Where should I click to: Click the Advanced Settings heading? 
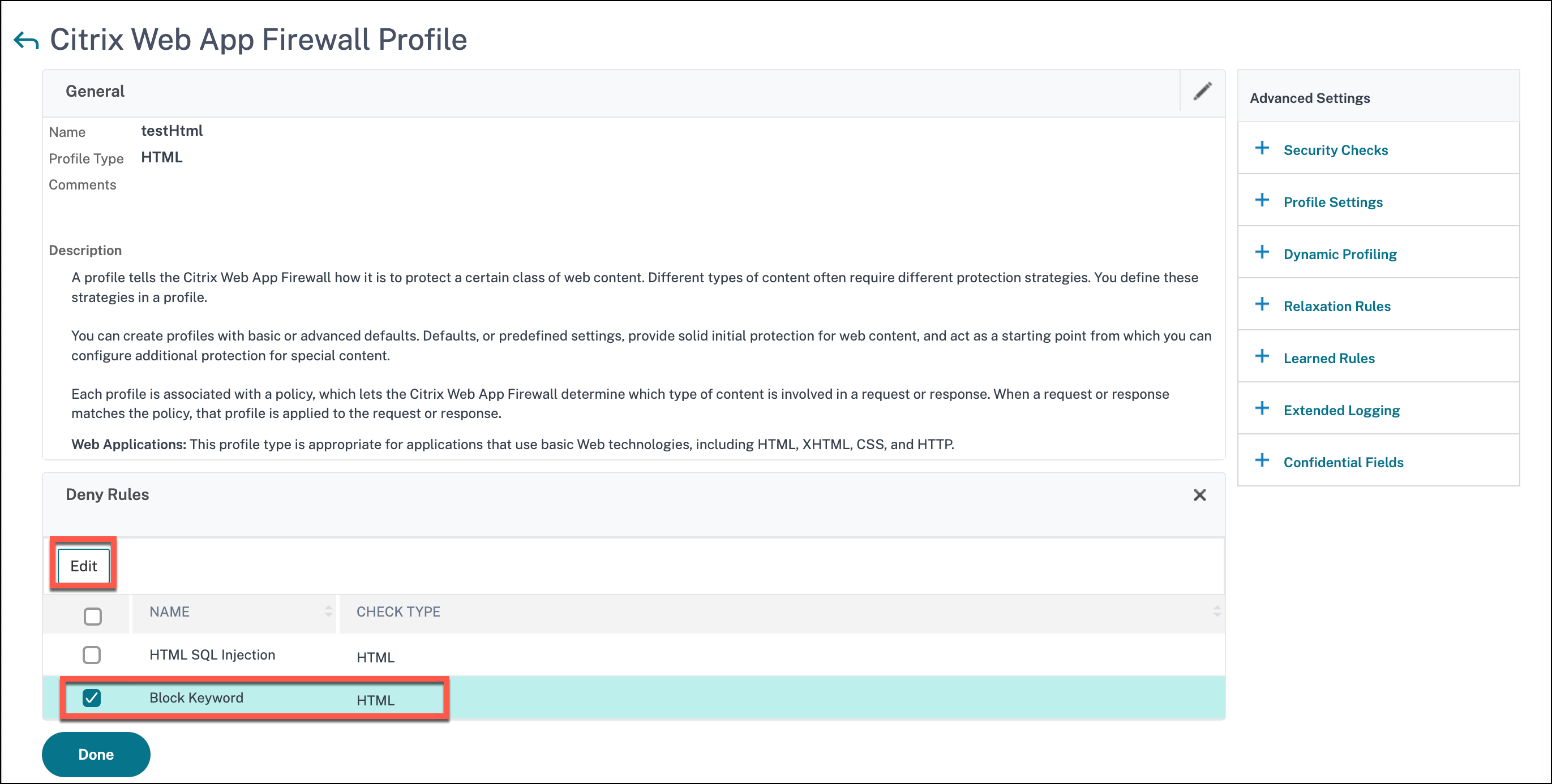tap(1310, 98)
